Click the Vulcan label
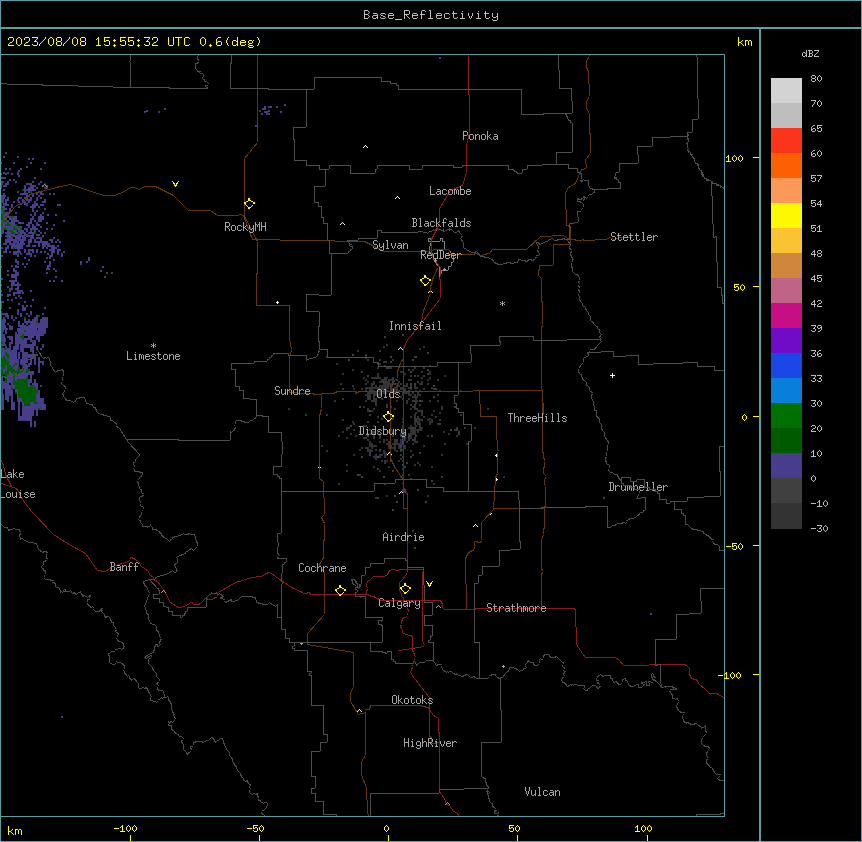Viewport: 862px width, 842px height. (x=542, y=792)
